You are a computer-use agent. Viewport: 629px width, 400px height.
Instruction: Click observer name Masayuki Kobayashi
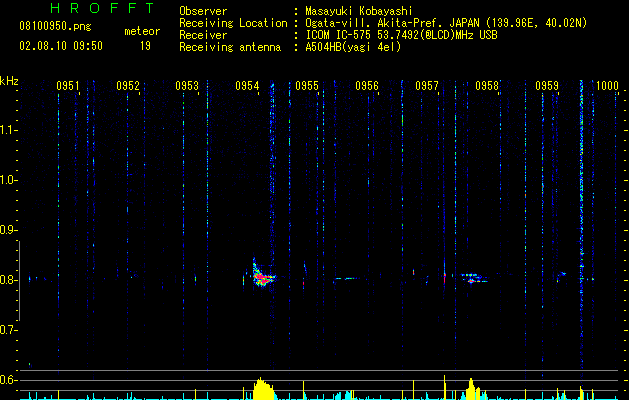click(359, 11)
